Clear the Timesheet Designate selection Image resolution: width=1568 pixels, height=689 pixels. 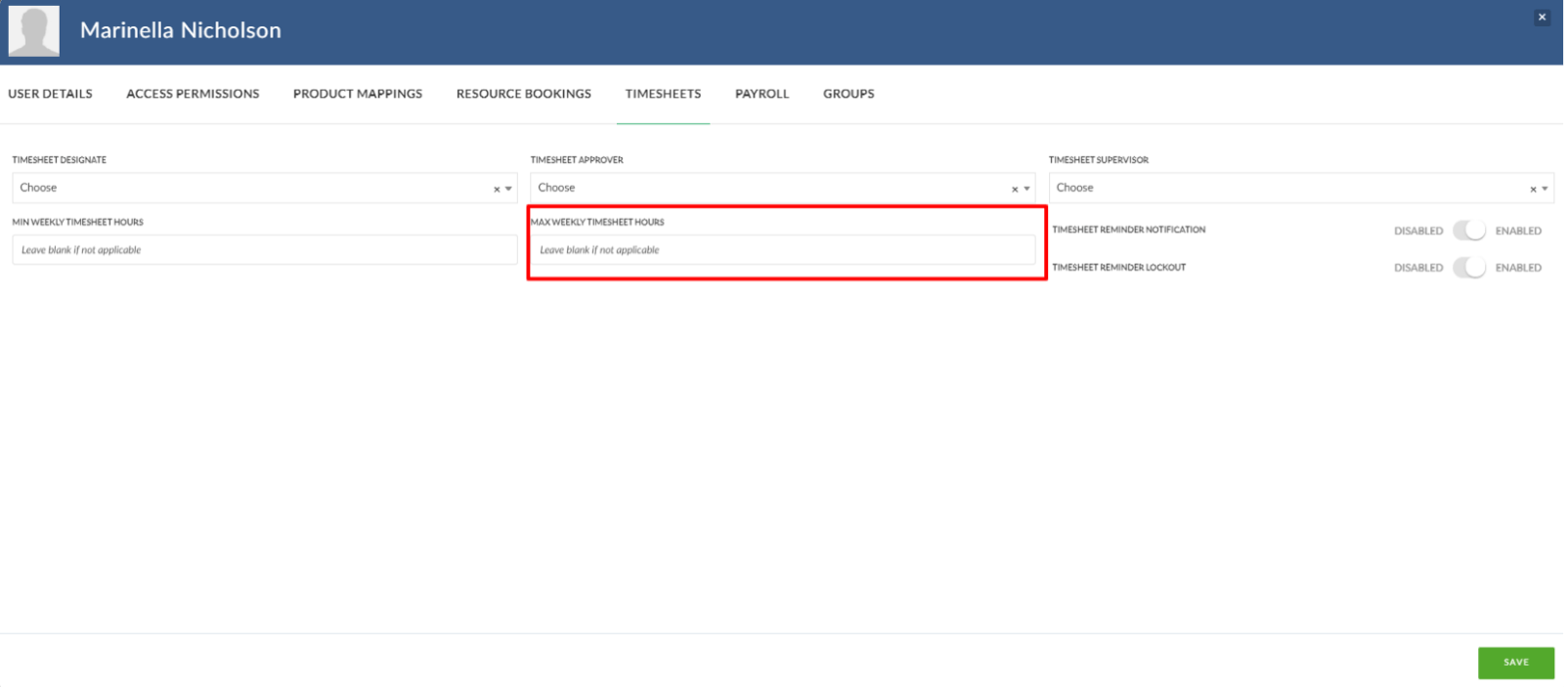coord(497,189)
